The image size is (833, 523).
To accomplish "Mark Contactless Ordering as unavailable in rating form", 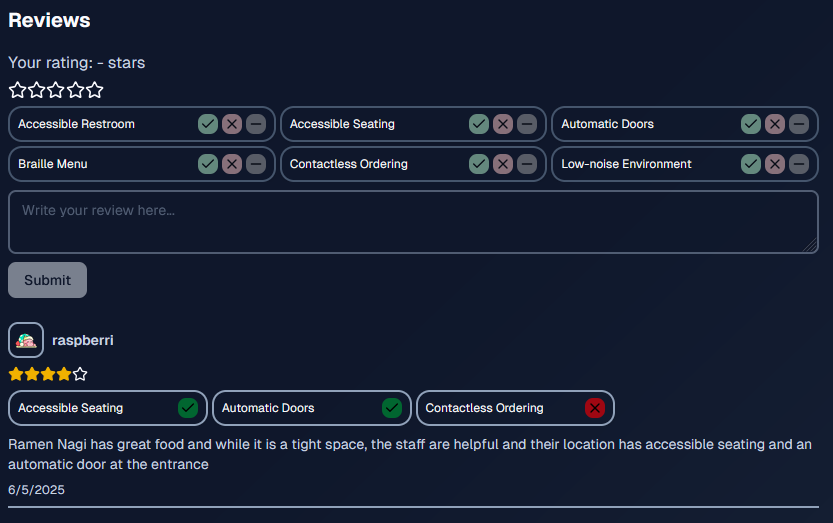I will [x=503, y=164].
